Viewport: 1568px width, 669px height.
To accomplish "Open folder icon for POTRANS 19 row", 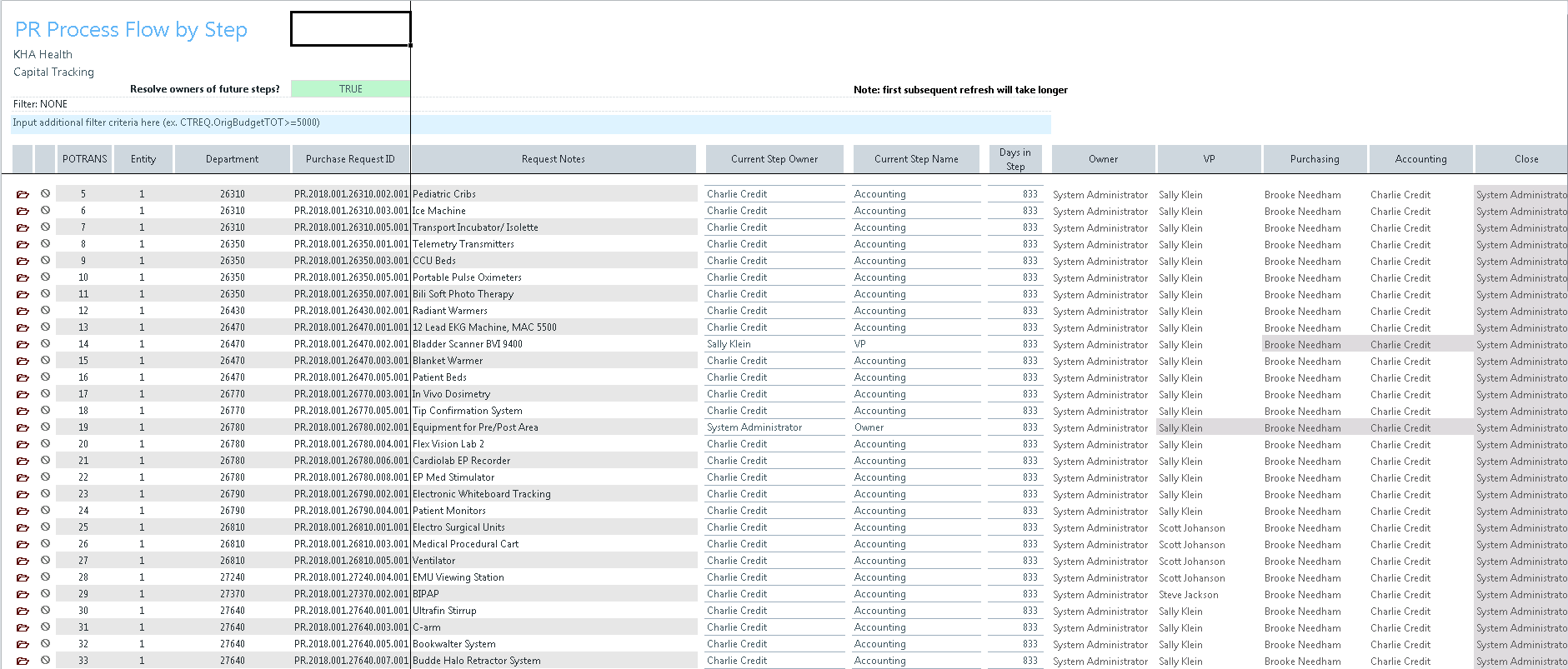I will pyautogui.click(x=23, y=427).
